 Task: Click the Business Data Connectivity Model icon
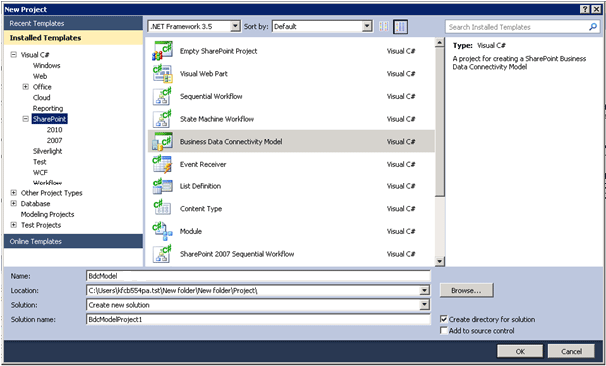coord(162,141)
